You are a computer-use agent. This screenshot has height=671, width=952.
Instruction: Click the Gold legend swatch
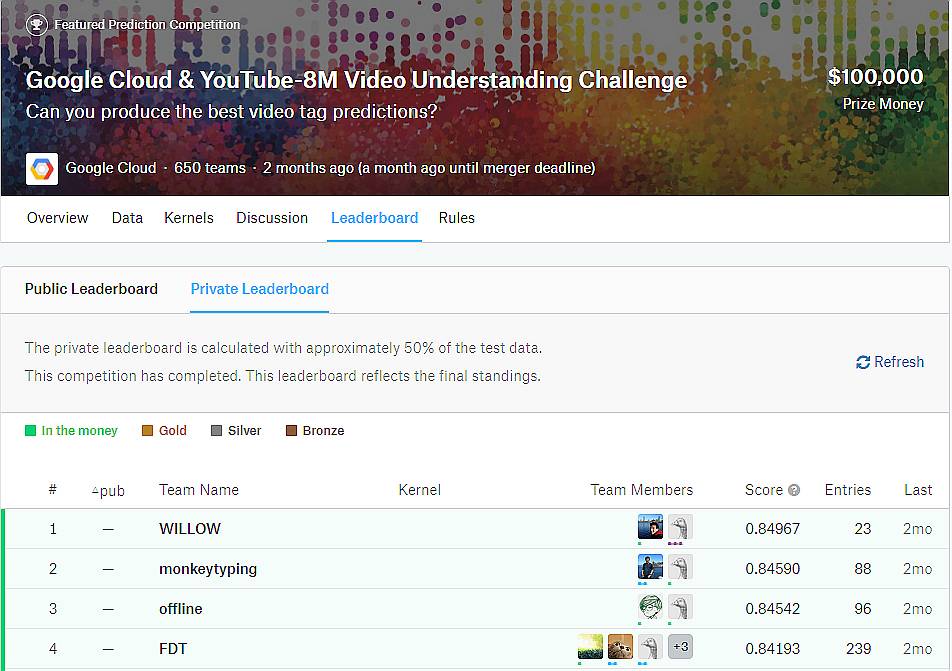pyautogui.click(x=148, y=431)
